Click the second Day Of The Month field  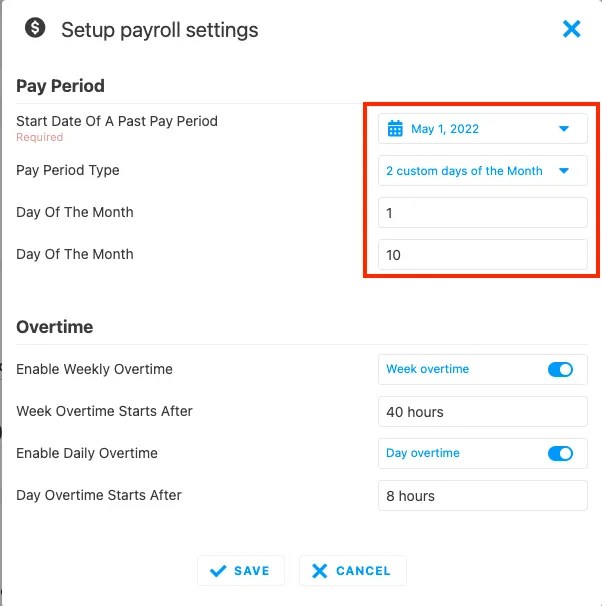click(x=482, y=255)
